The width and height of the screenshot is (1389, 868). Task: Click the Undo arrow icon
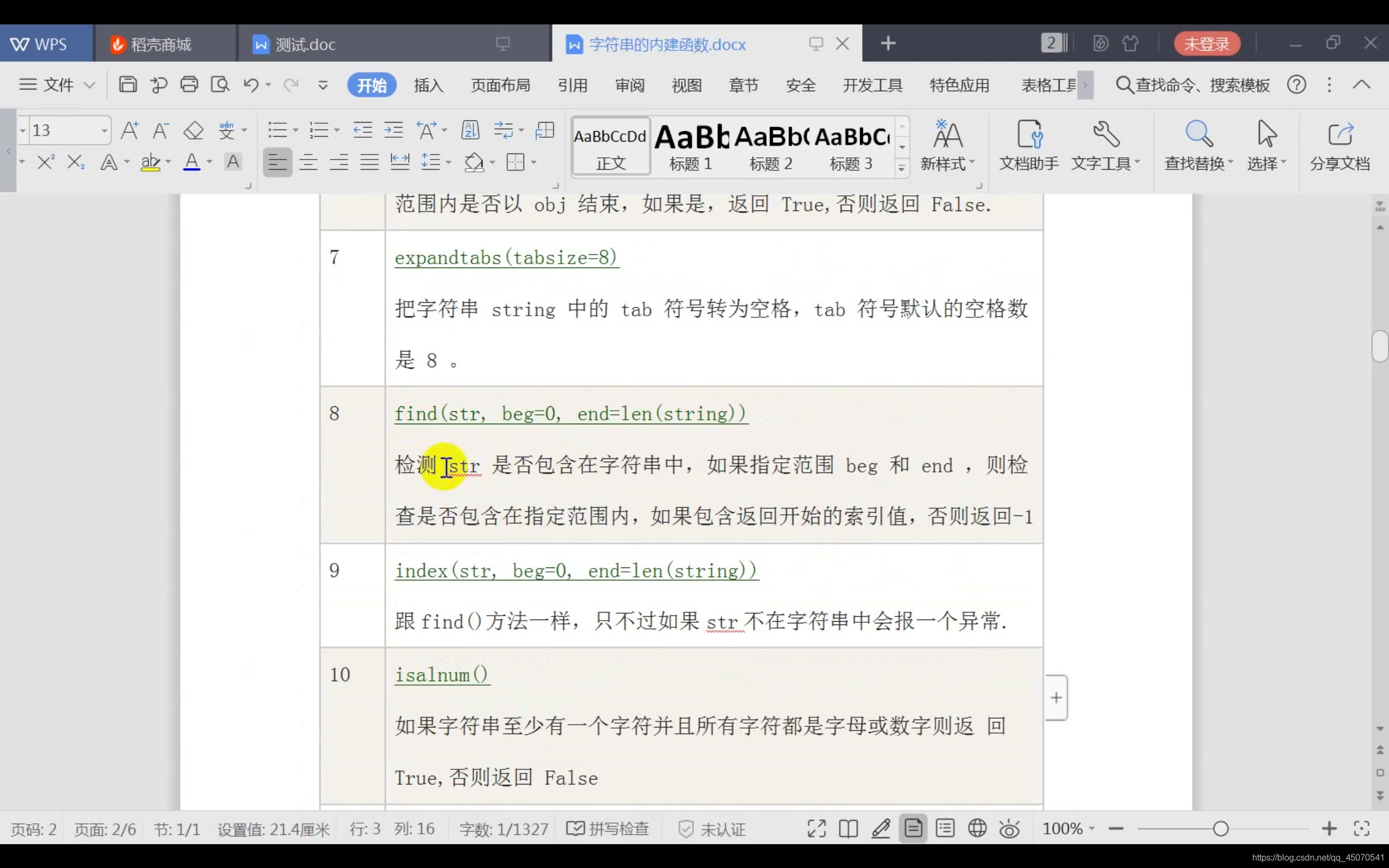tap(251, 85)
